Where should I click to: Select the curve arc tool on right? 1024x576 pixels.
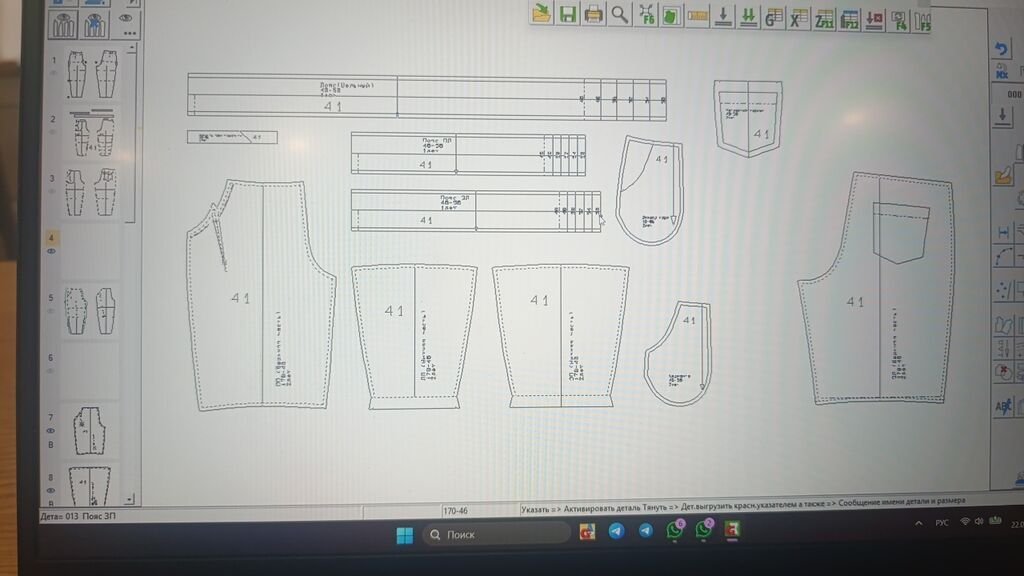tap(1004, 257)
